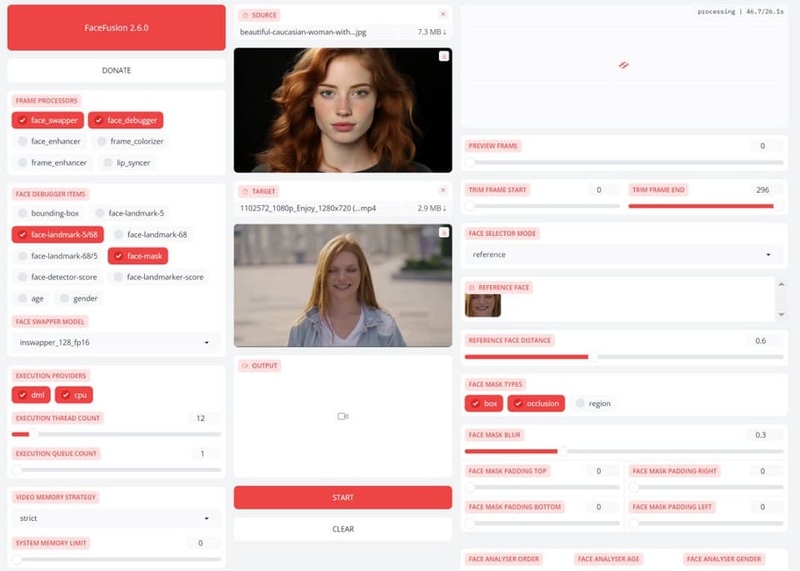This screenshot has width=800, height=571.
Task: Enable the face_enhancer frame processor
Action: click(x=50, y=141)
